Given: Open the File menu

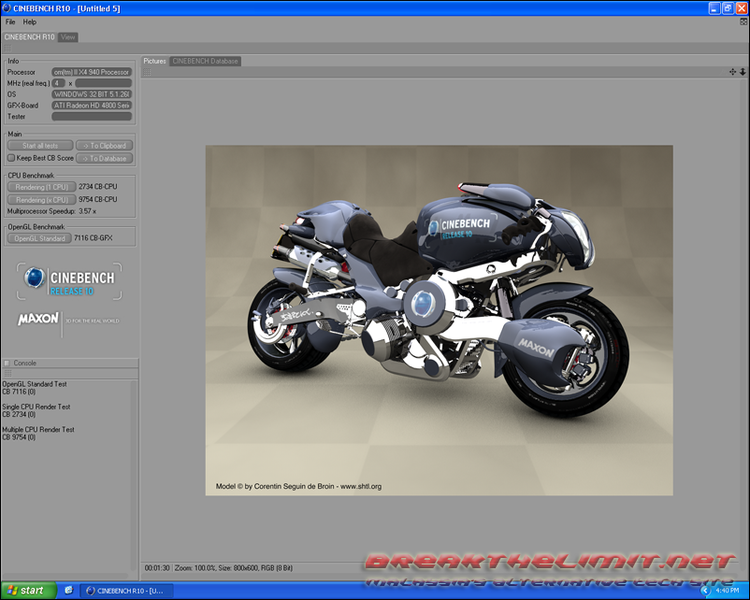Looking at the screenshot, I should [x=10, y=22].
